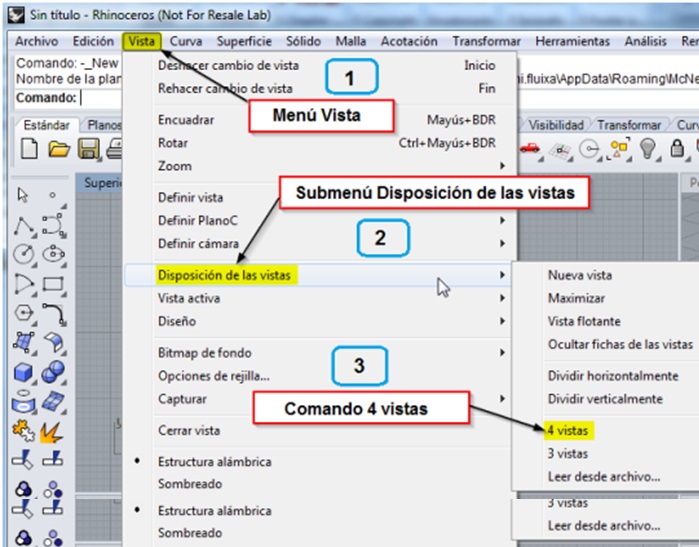The width and height of the screenshot is (699, 547).
Task: Click Ocultar fichas de las vistas
Action: 620,344
